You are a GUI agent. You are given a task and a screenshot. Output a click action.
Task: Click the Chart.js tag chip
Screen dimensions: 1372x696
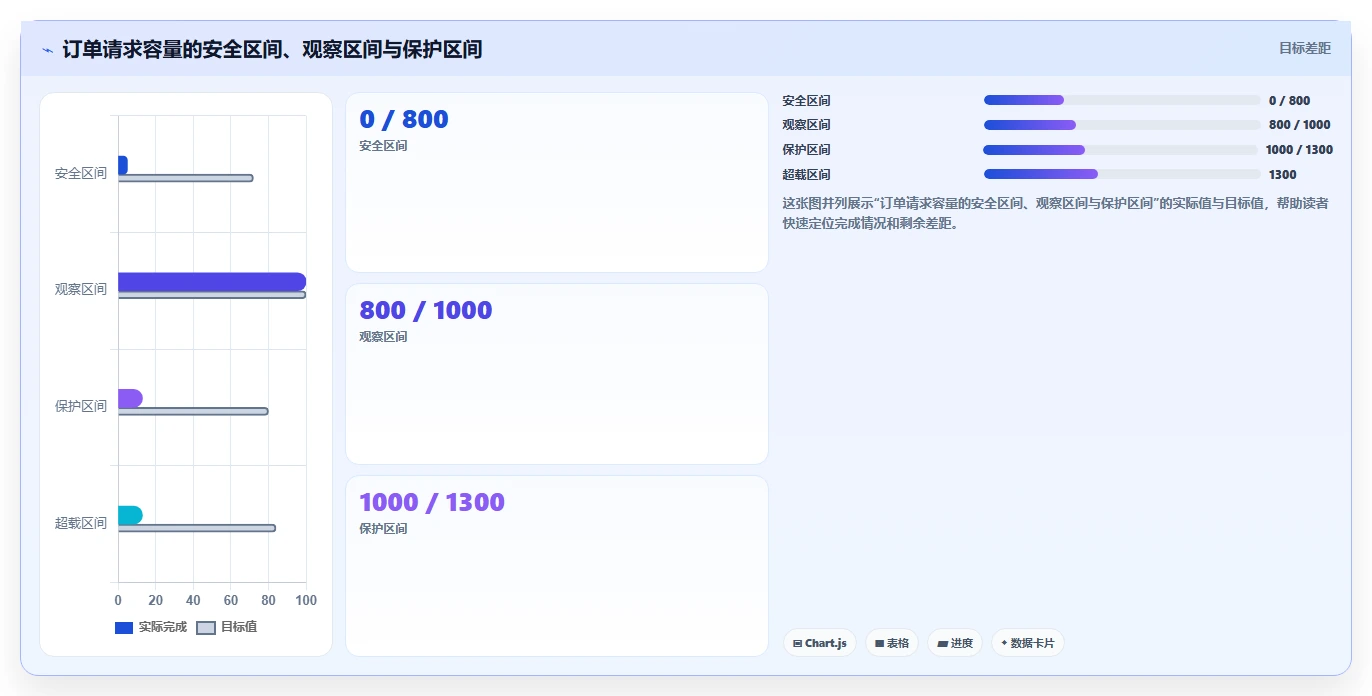pos(820,643)
